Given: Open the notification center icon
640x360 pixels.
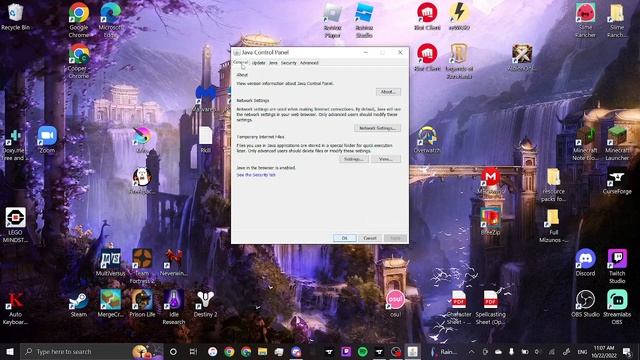Looking at the screenshot, I should pos(627,351).
